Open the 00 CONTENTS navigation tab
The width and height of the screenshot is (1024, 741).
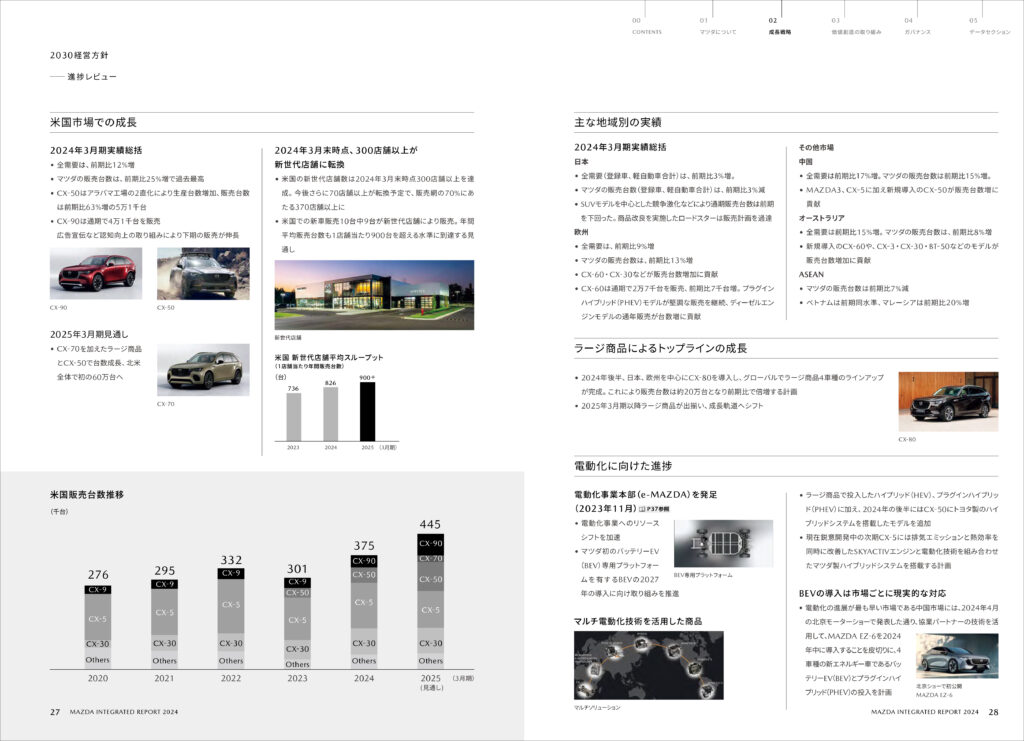pyautogui.click(x=646, y=26)
